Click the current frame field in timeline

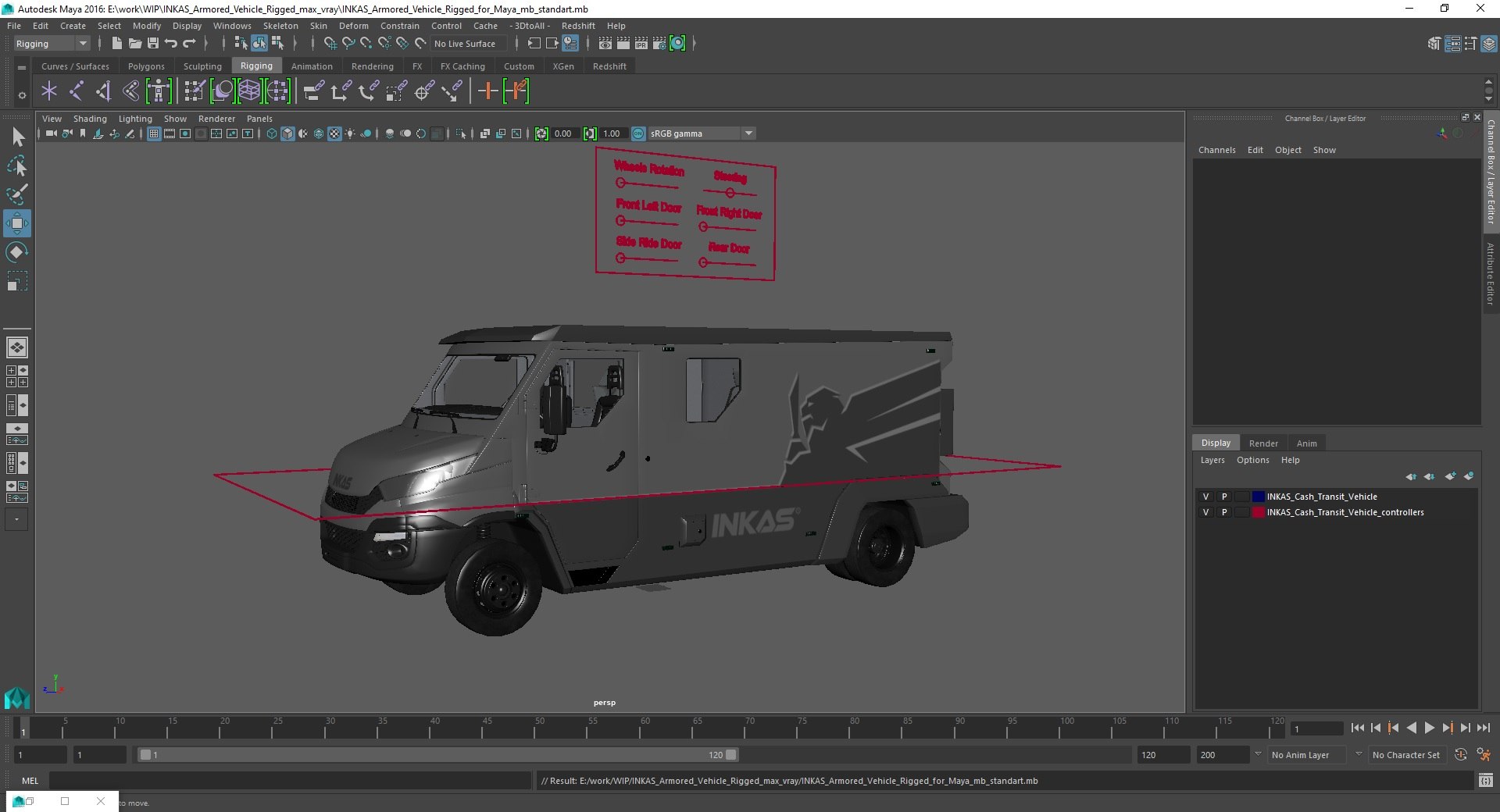coord(1318,728)
